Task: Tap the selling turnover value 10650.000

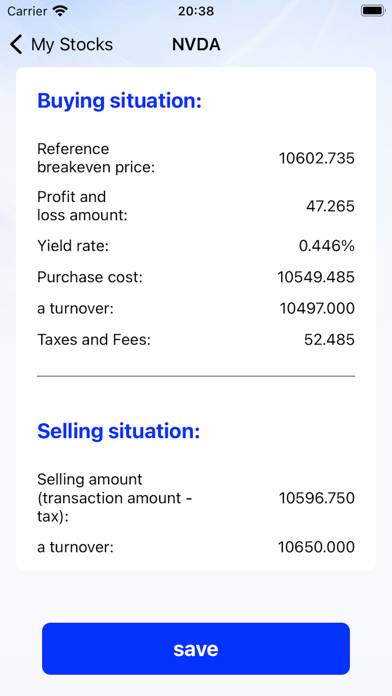Action: [x=316, y=547]
